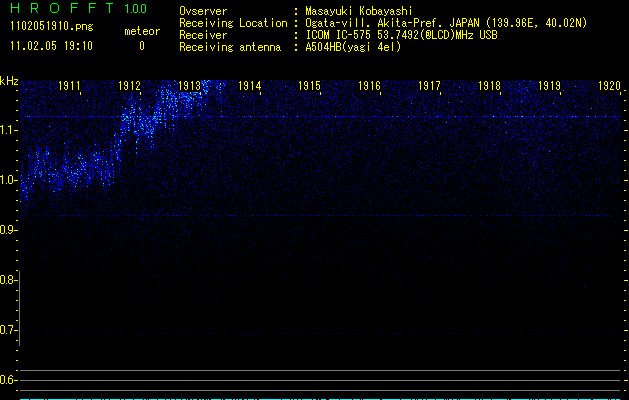Click the version number 1.0.0
Viewport: 629px width, 400px height.
(x=136, y=9)
